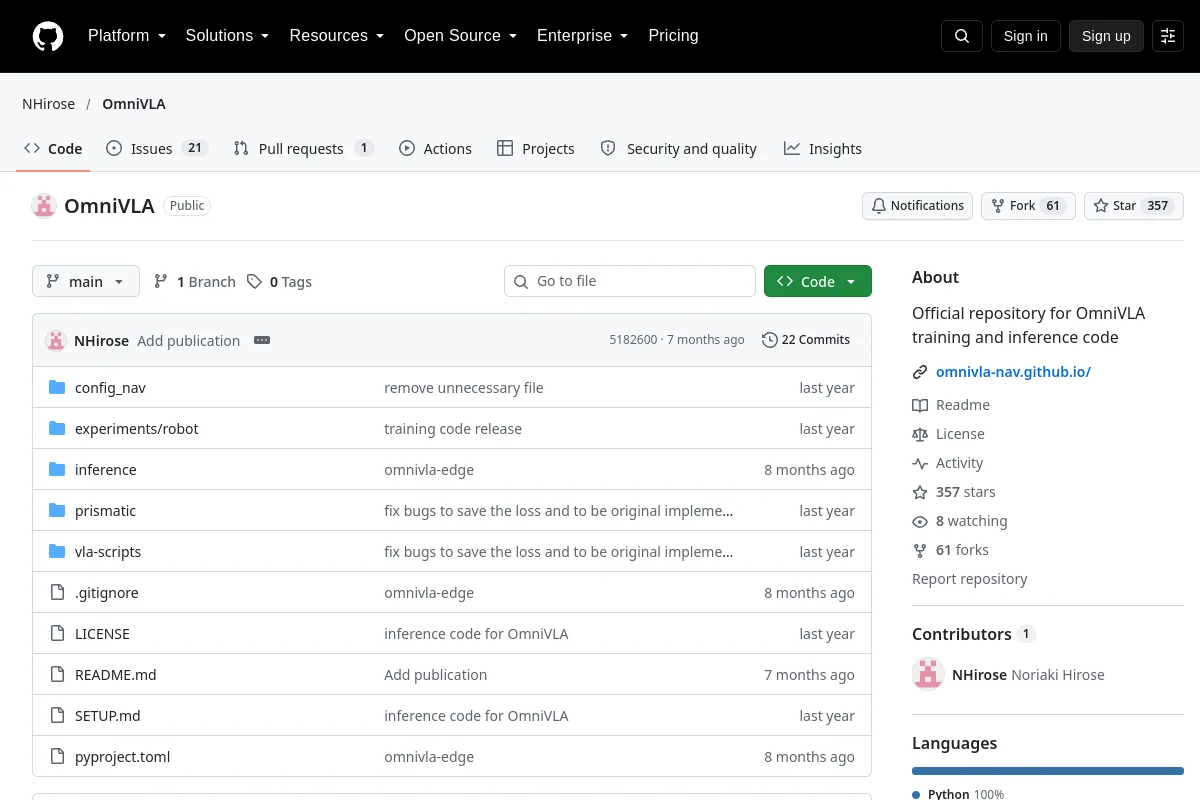Expand the Solutions menu
1200x800 pixels.
pyautogui.click(x=227, y=36)
